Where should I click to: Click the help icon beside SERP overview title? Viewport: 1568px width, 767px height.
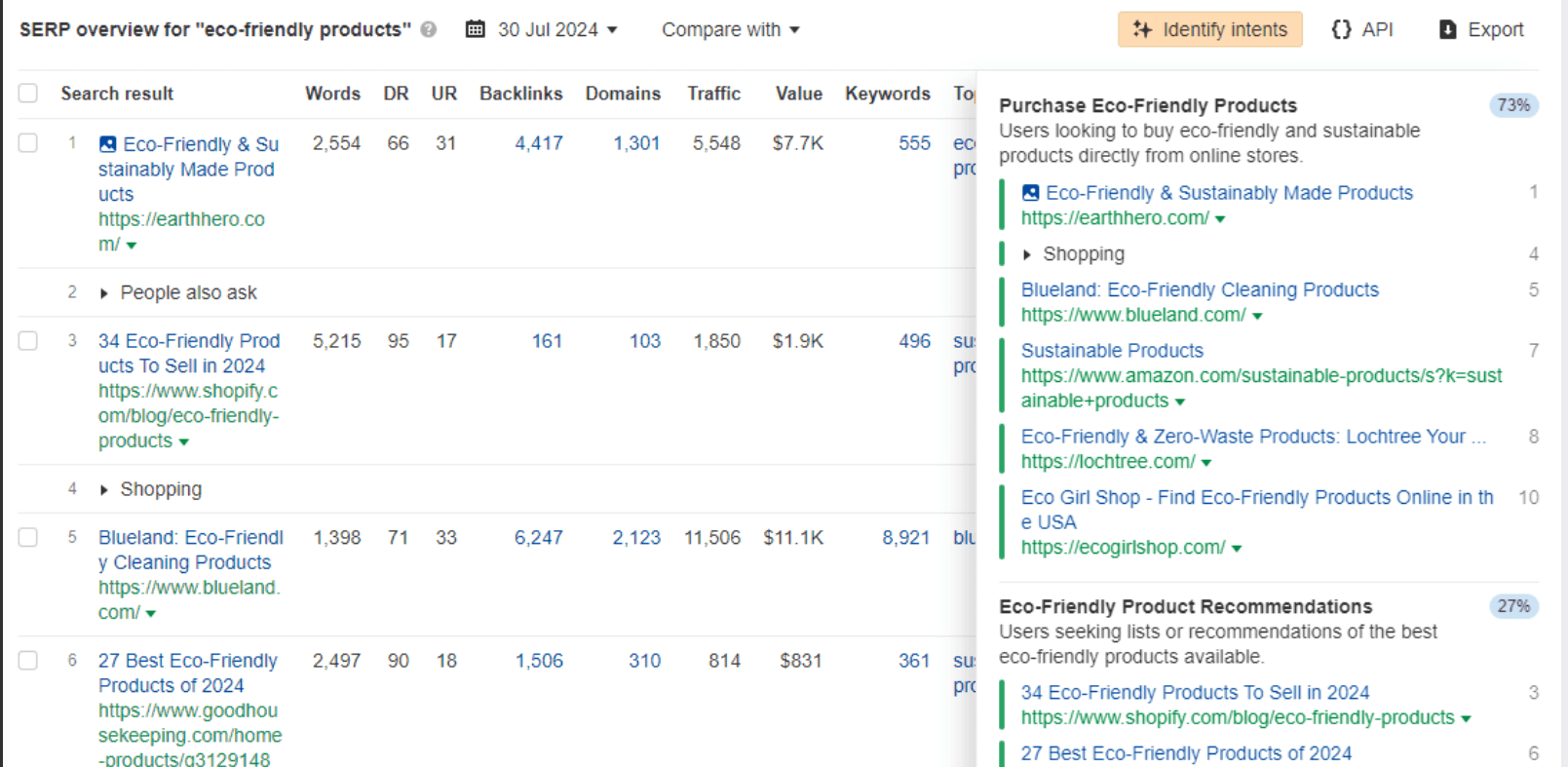pos(429,29)
